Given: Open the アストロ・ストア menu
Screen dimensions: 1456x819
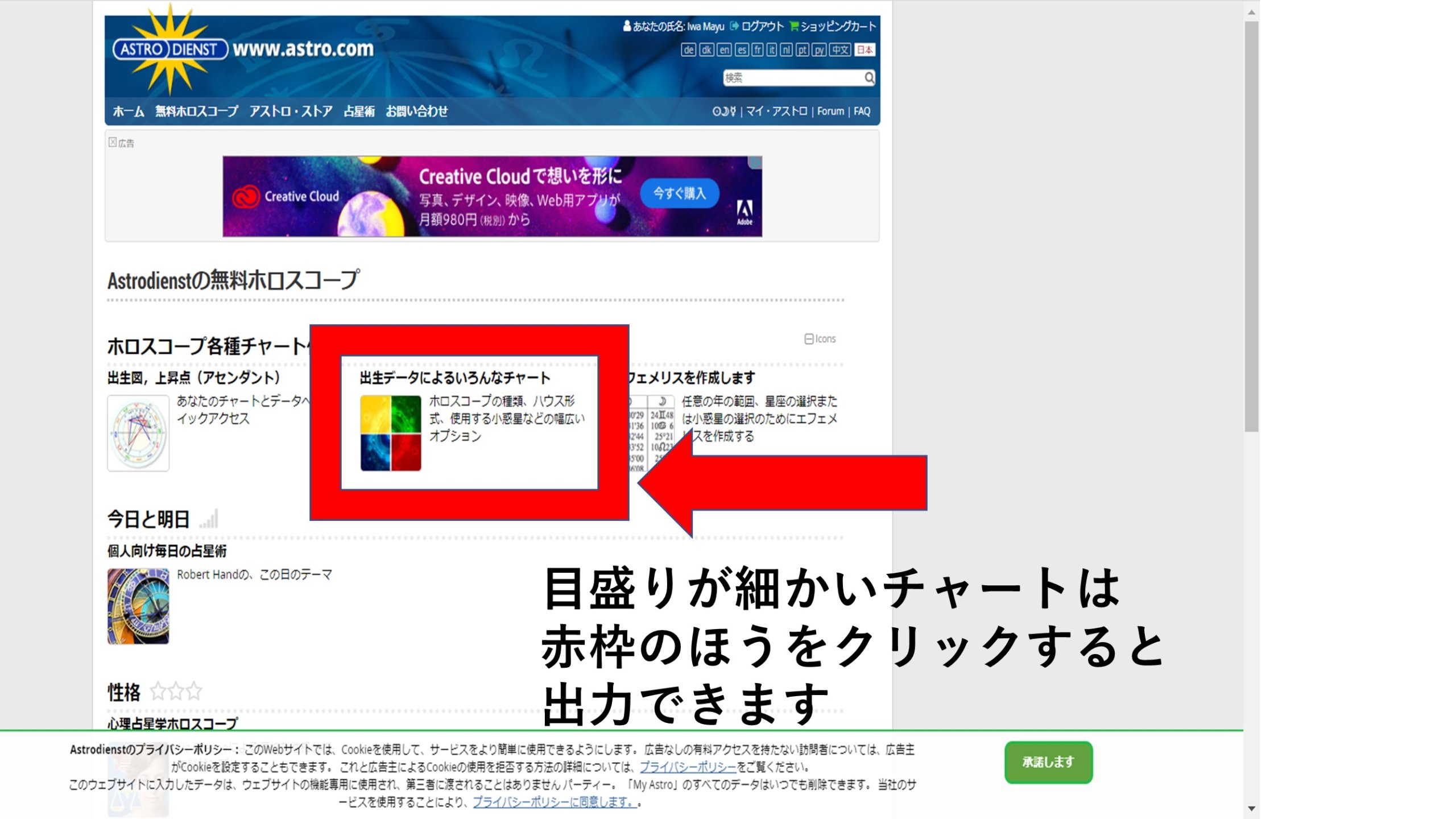Looking at the screenshot, I should tap(291, 111).
